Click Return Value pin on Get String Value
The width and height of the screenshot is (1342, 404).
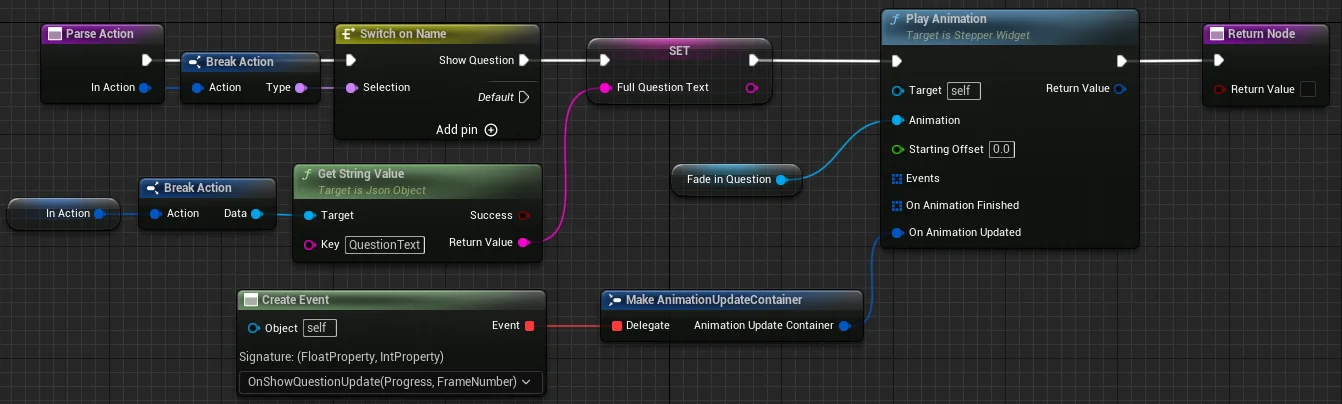pos(524,242)
